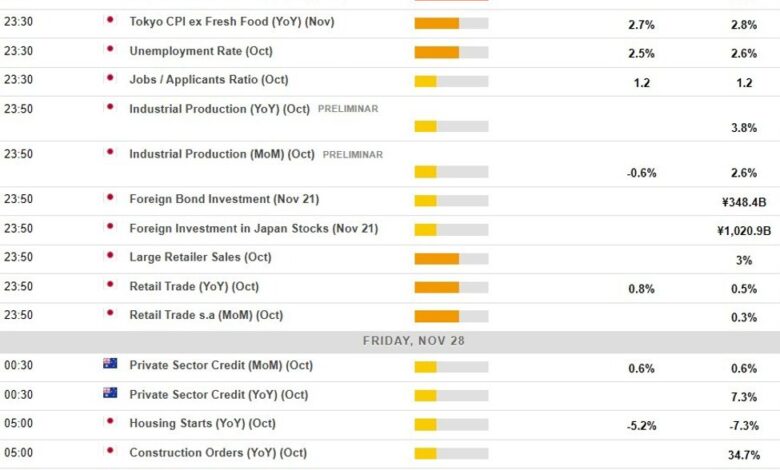Image resolution: width=780 pixels, height=470 pixels.
Task: Open the Industrial Production (YoY) event details
Action: pyautogui.click(x=219, y=109)
